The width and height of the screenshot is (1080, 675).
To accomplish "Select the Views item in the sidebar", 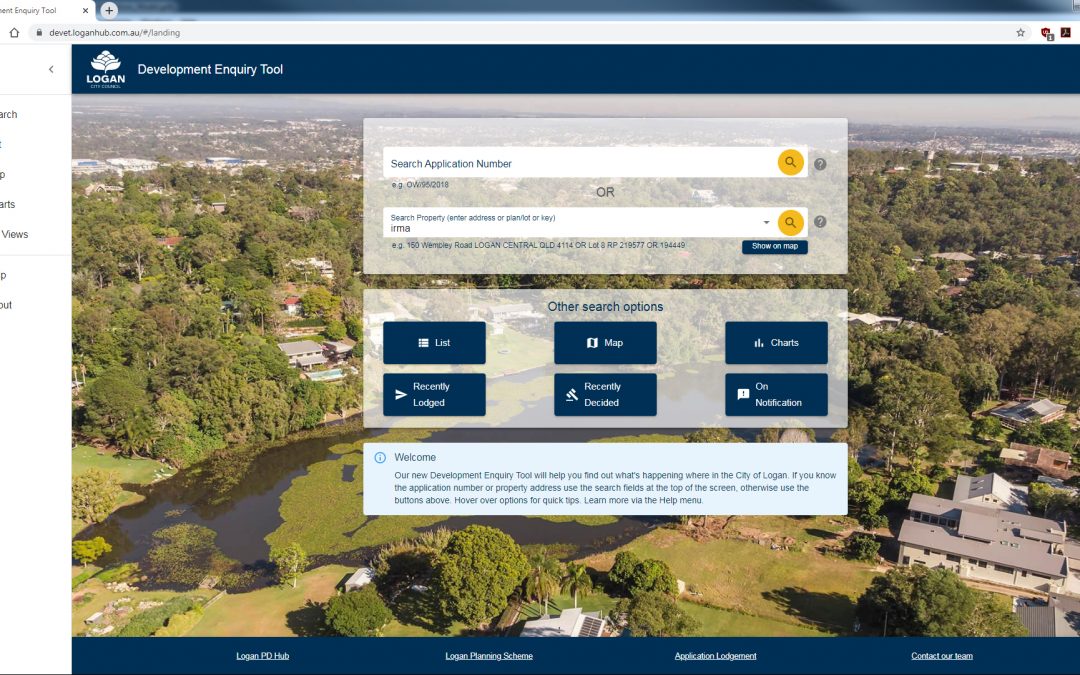I will (x=14, y=234).
